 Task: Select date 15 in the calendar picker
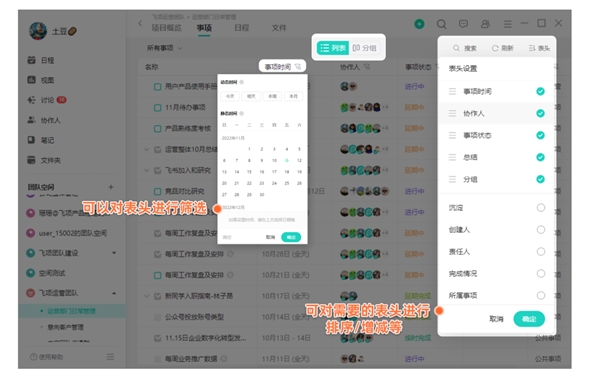(249, 172)
